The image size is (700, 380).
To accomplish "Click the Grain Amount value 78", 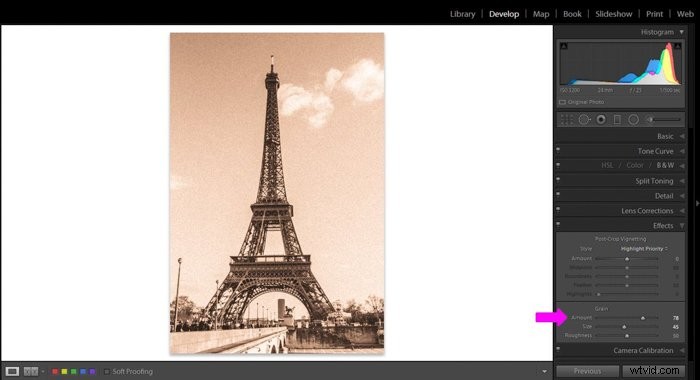I will coord(675,318).
